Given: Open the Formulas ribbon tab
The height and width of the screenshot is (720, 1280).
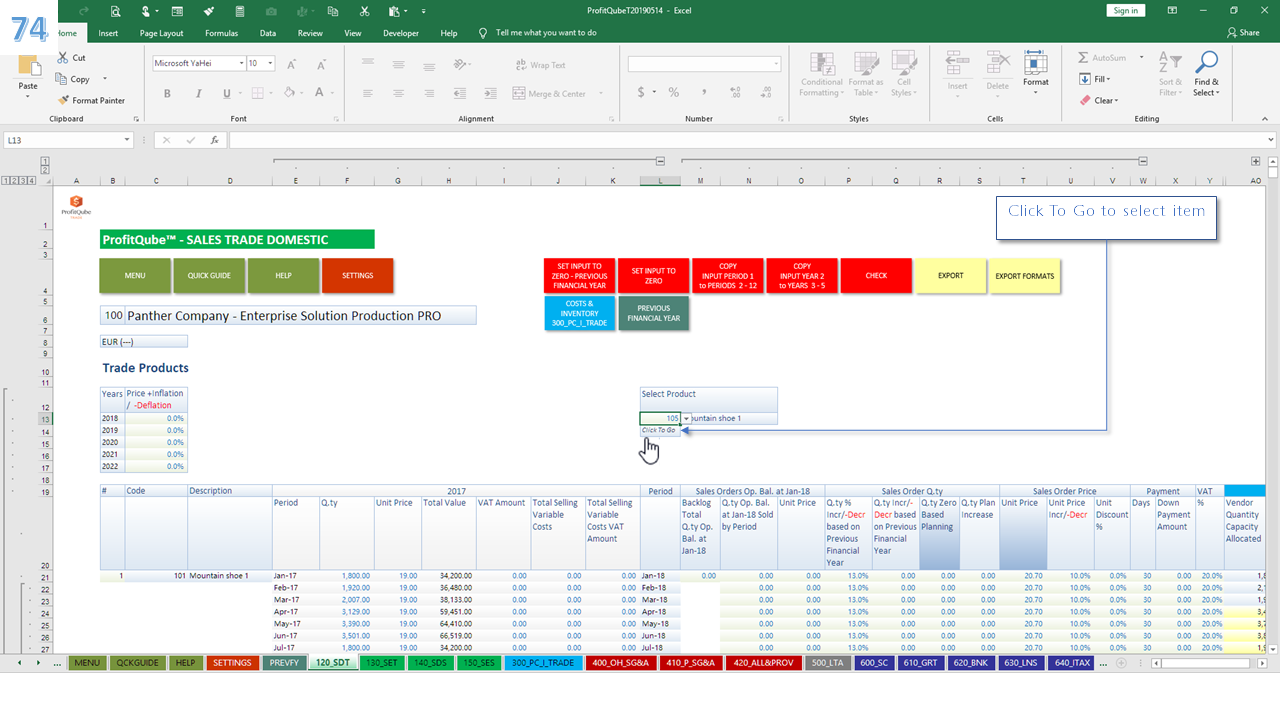Looking at the screenshot, I should 221,33.
